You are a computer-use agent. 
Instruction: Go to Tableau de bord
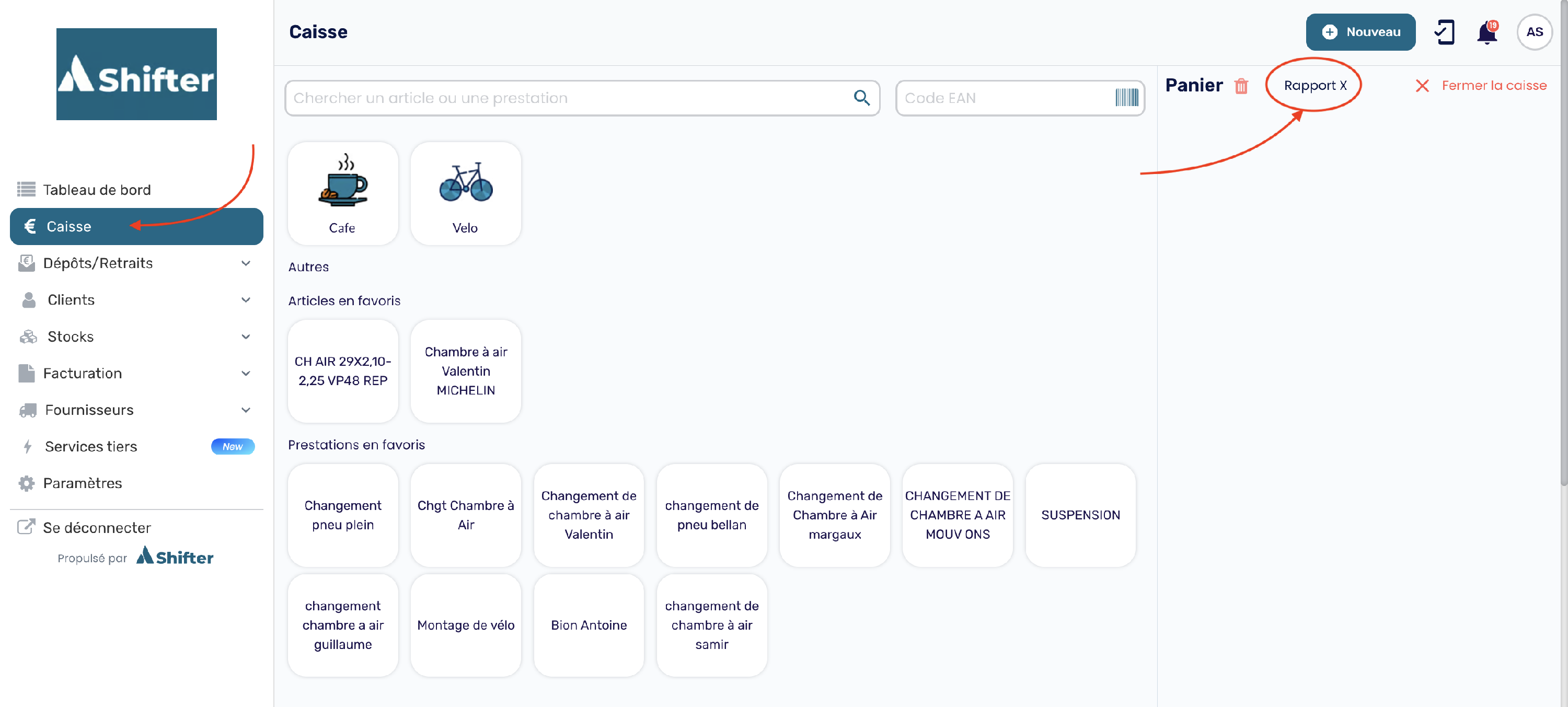(136, 190)
